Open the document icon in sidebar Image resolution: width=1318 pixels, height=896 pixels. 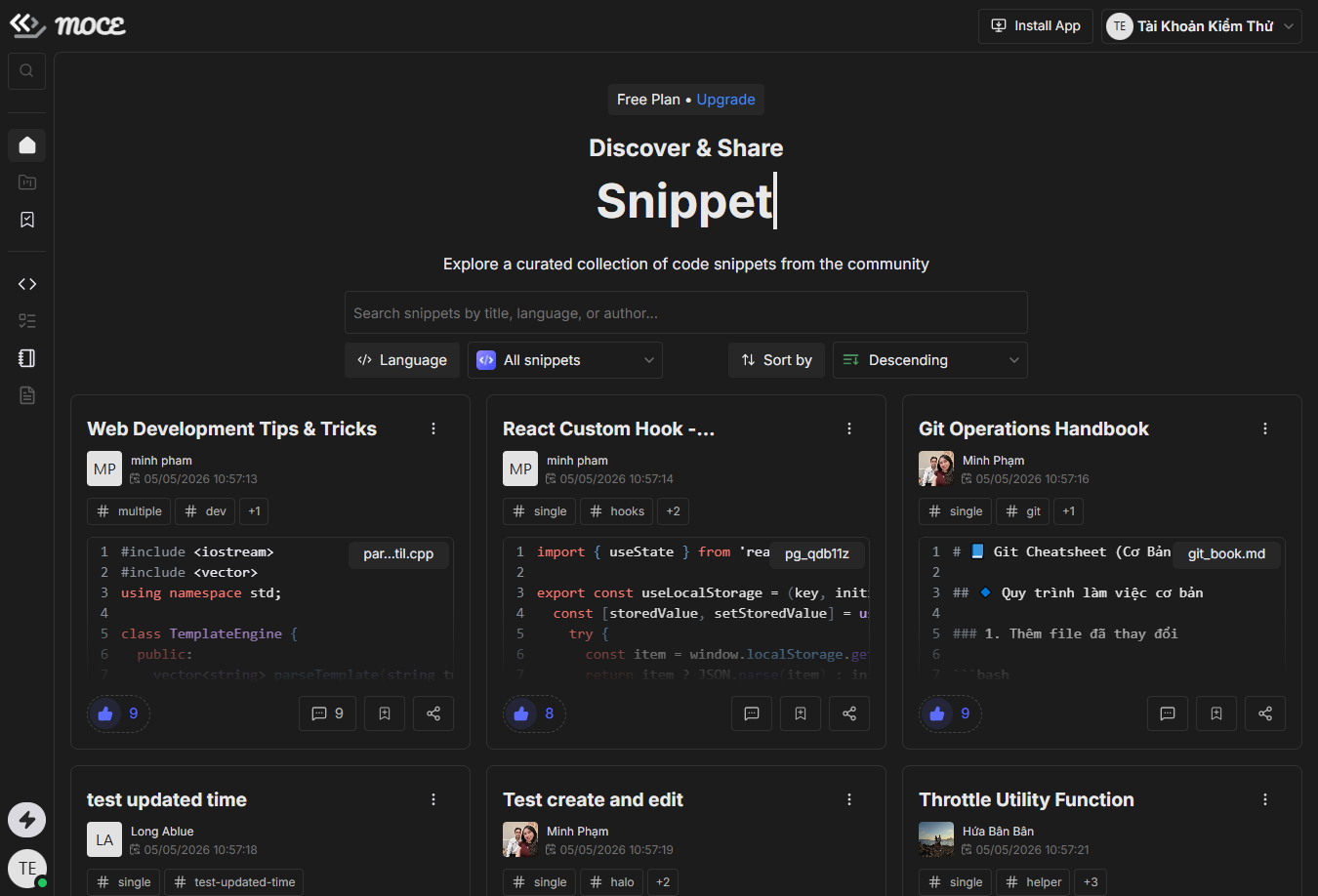pyautogui.click(x=27, y=395)
